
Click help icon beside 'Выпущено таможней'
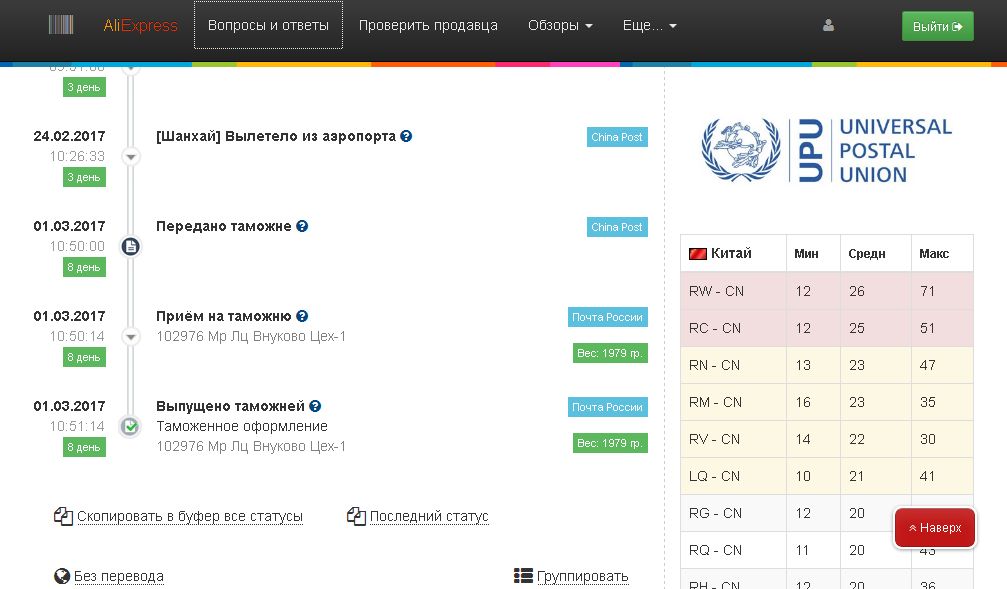[x=315, y=406]
